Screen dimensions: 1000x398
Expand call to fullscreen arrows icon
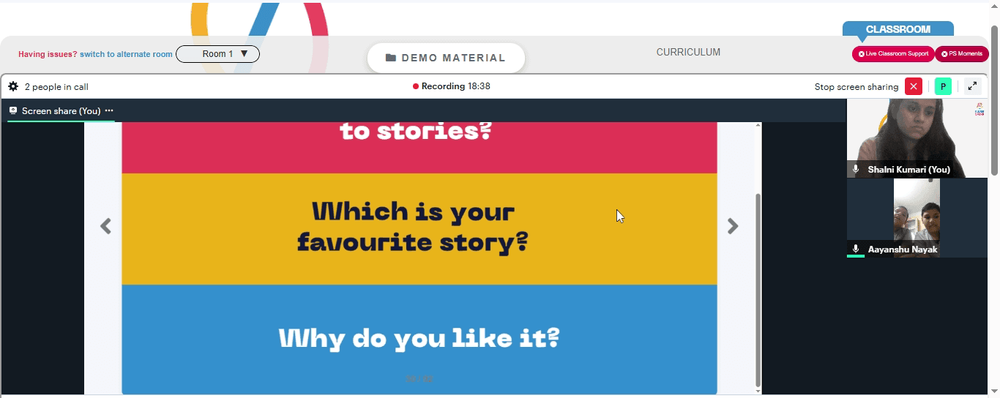click(972, 87)
